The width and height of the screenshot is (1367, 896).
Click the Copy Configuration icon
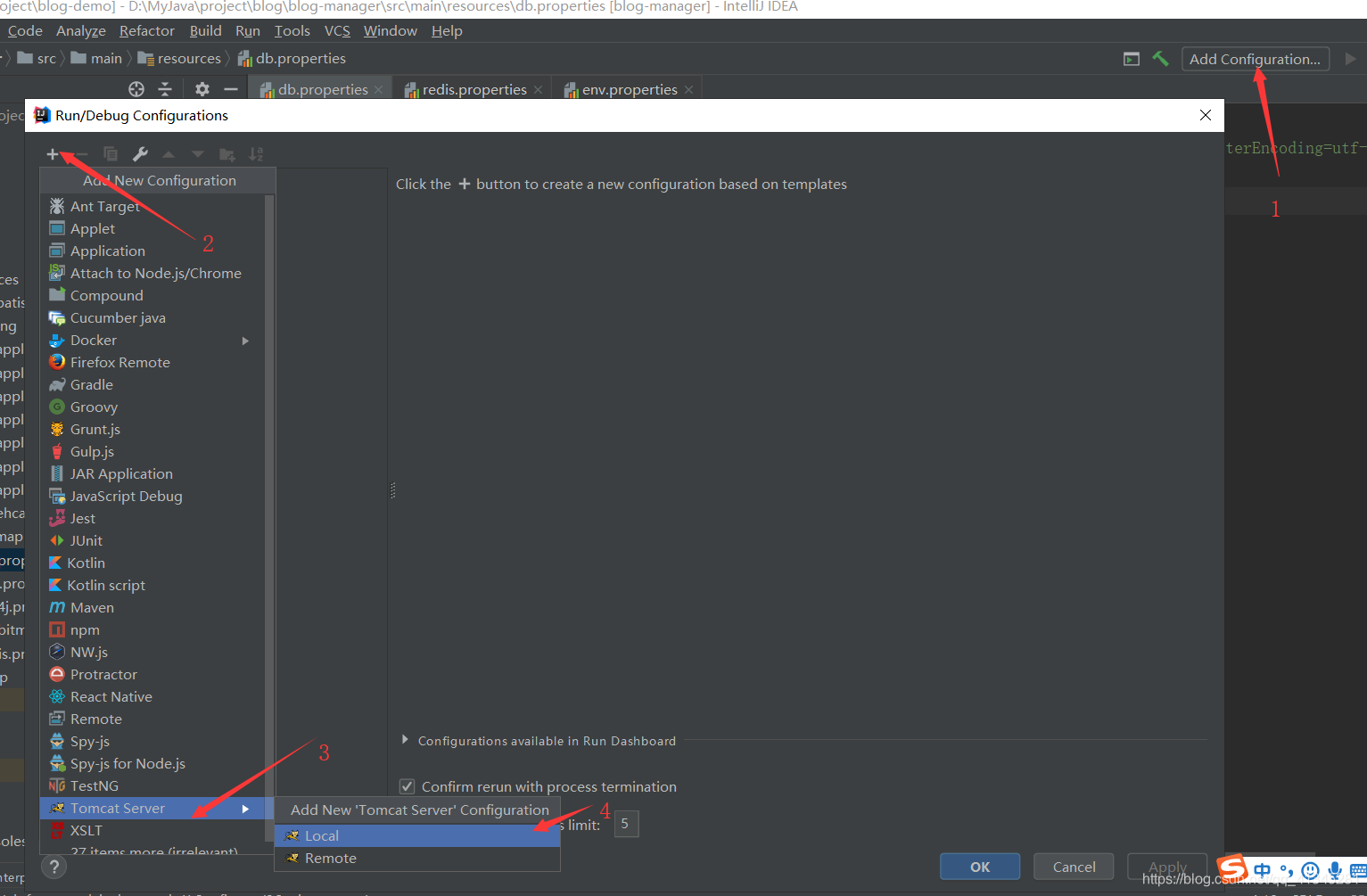coord(111,154)
